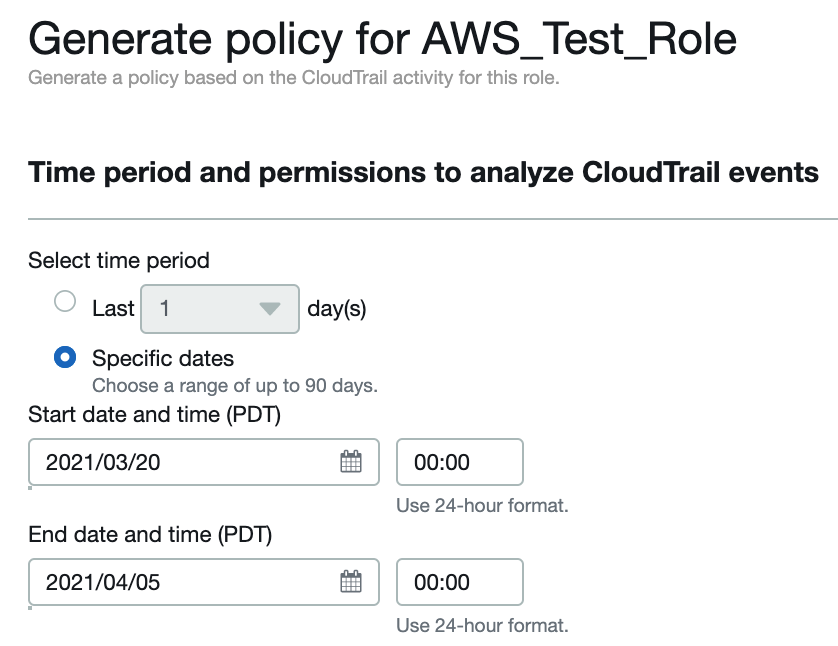
Task: Select the "Last" day(s) radio button
Action: click(65, 302)
